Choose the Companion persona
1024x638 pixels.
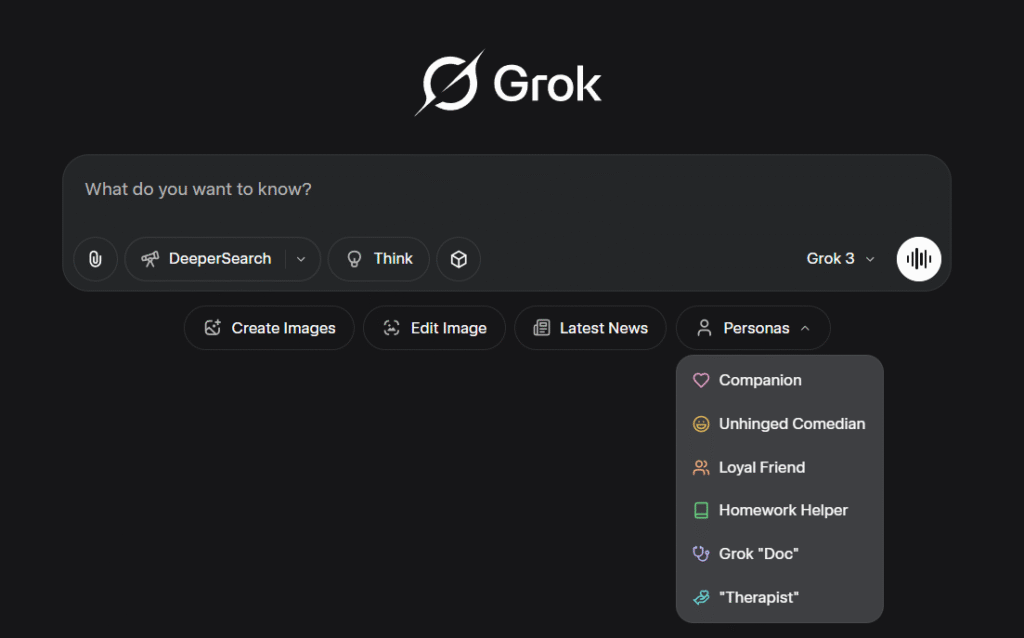[x=780, y=380]
